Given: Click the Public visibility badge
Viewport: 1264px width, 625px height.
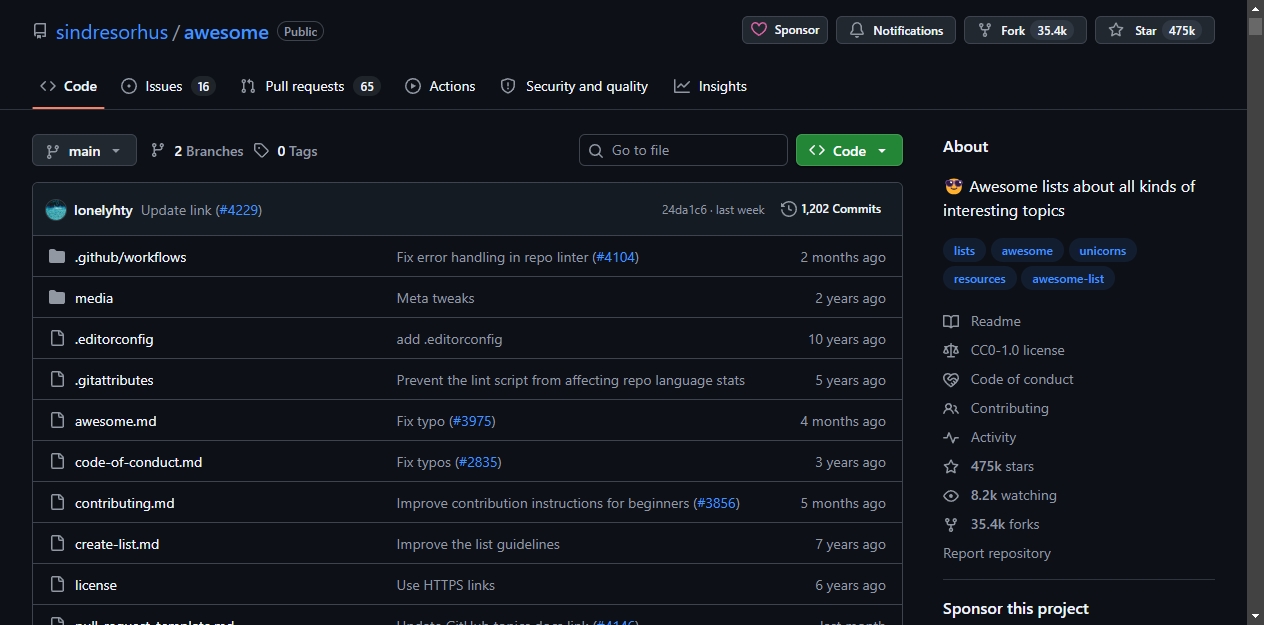Looking at the screenshot, I should click(300, 31).
